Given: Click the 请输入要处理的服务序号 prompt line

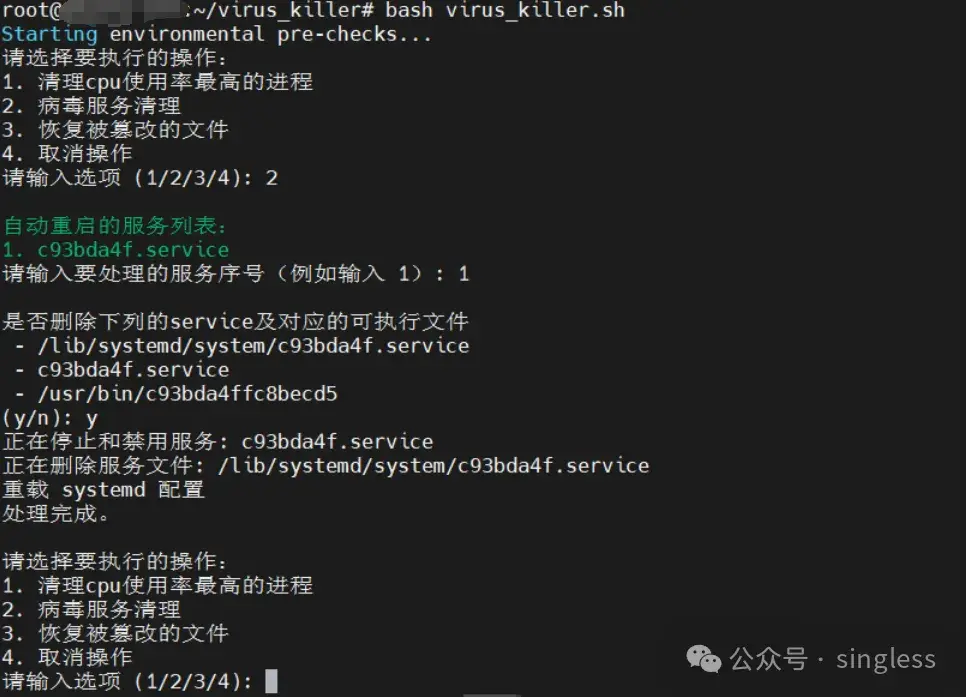Looking at the screenshot, I should coord(235,273).
